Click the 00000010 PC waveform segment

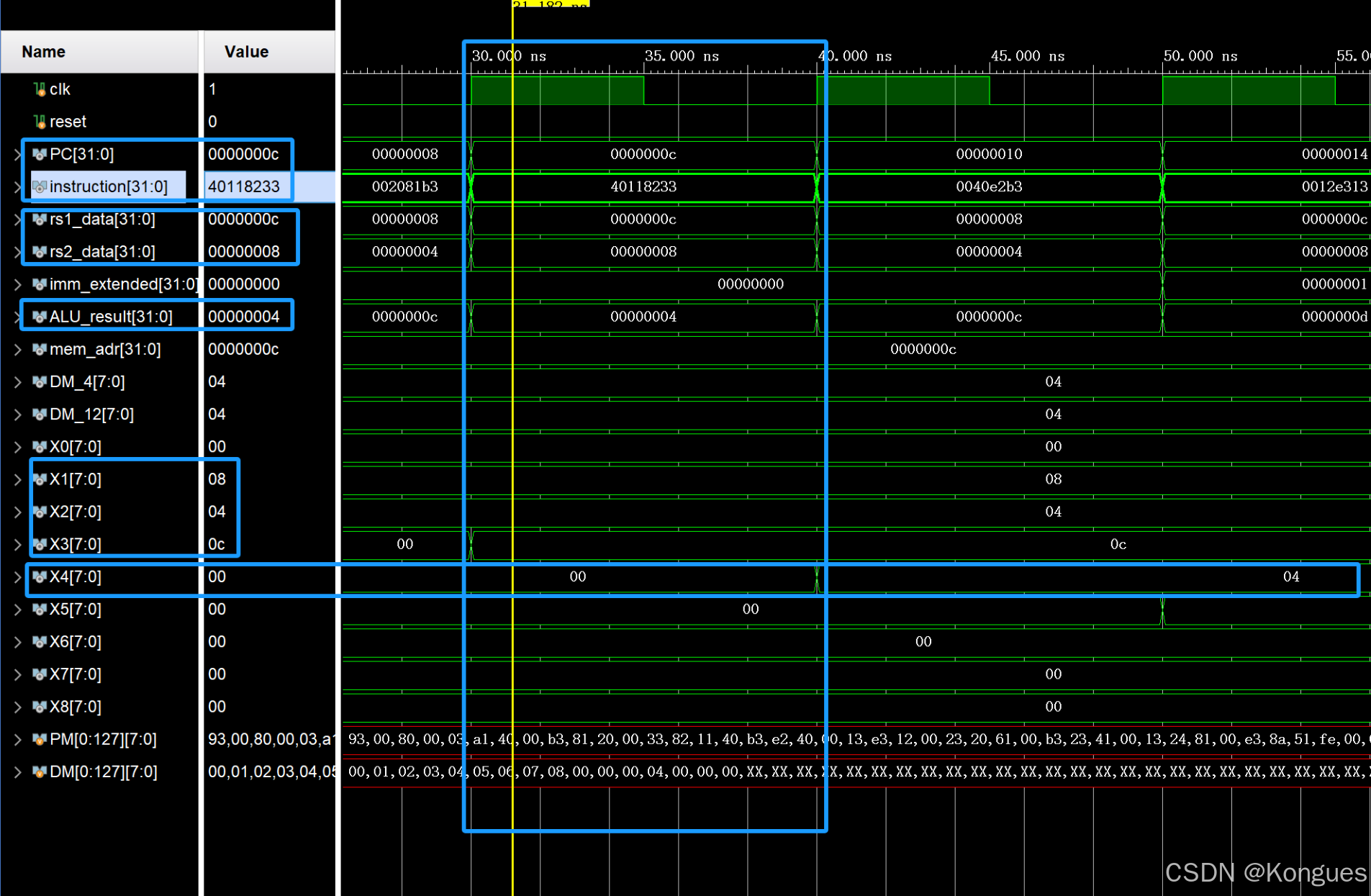[x=989, y=154]
